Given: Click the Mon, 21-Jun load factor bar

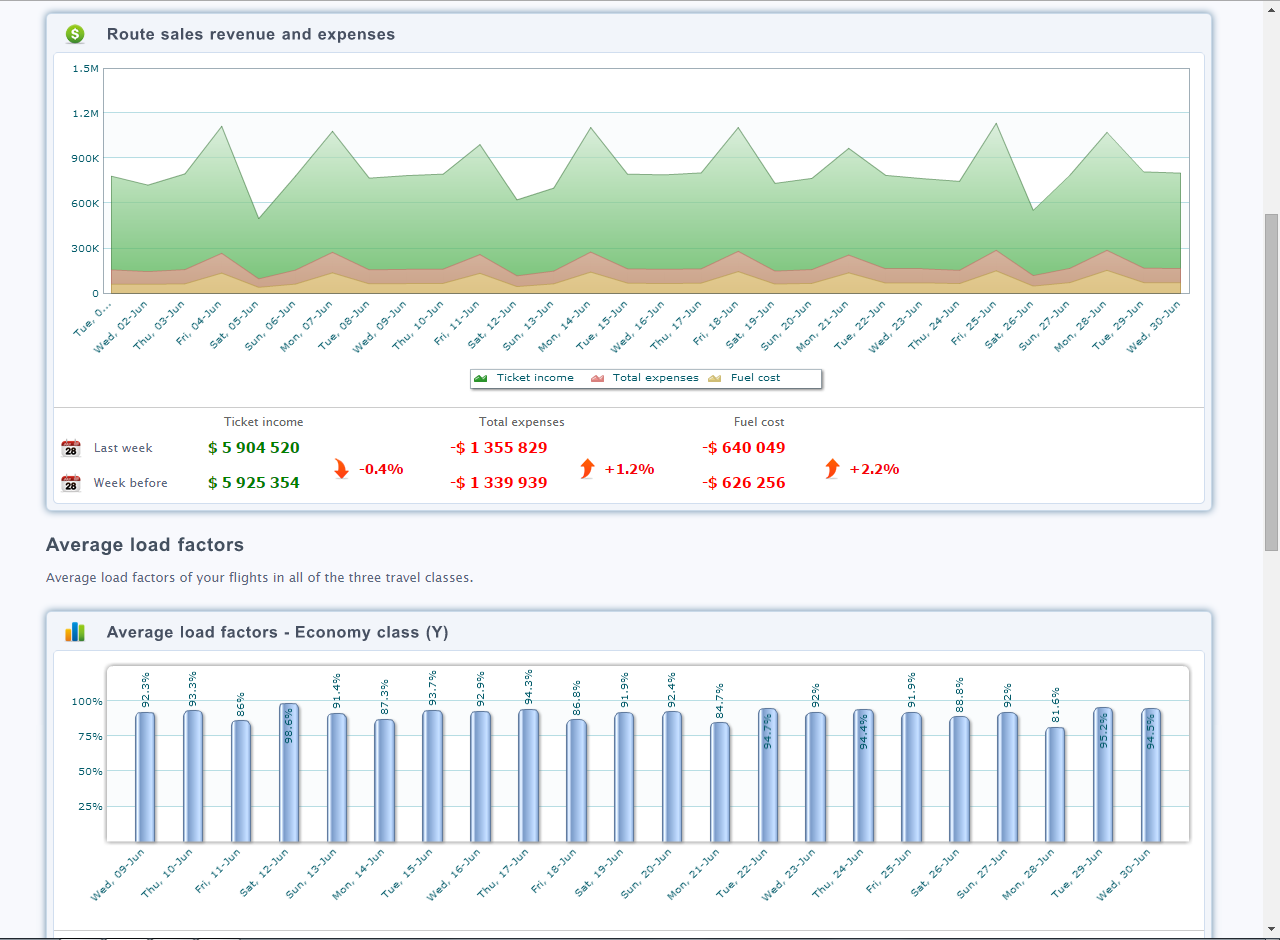Looking at the screenshot, I should (x=720, y=782).
